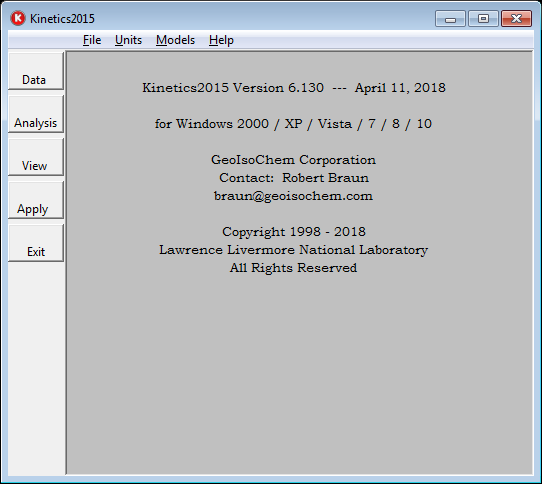This screenshot has width=542, height=484.
Task: Open the Units menu
Action: pyautogui.click(x=128, y=40)
